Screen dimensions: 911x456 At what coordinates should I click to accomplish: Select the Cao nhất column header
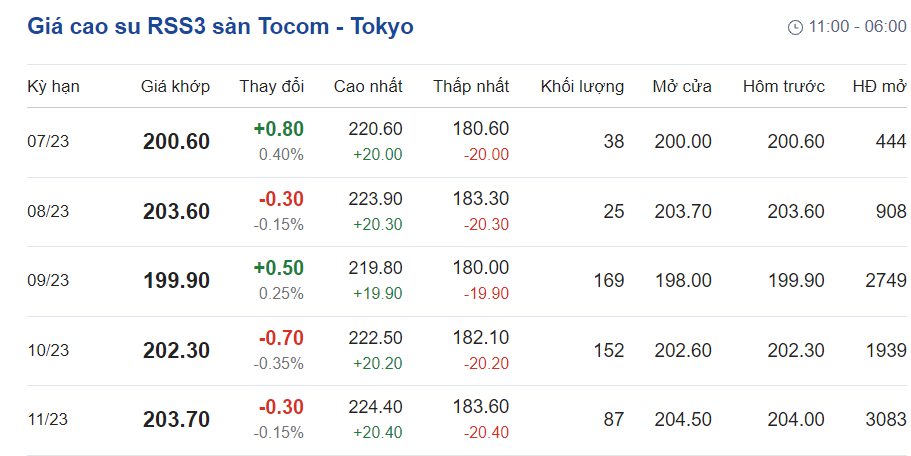pos(368,86)
